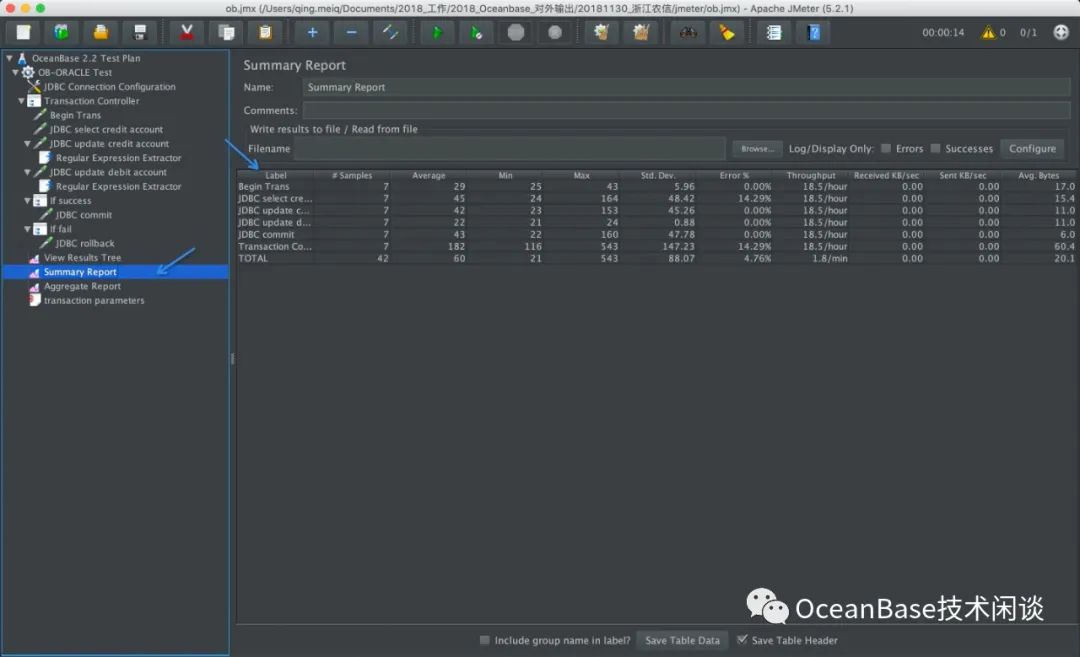This screenshot has height=657, width=1080.
Task: Click the Stop test toolbar icon
Action: click(x=515, y=32)
